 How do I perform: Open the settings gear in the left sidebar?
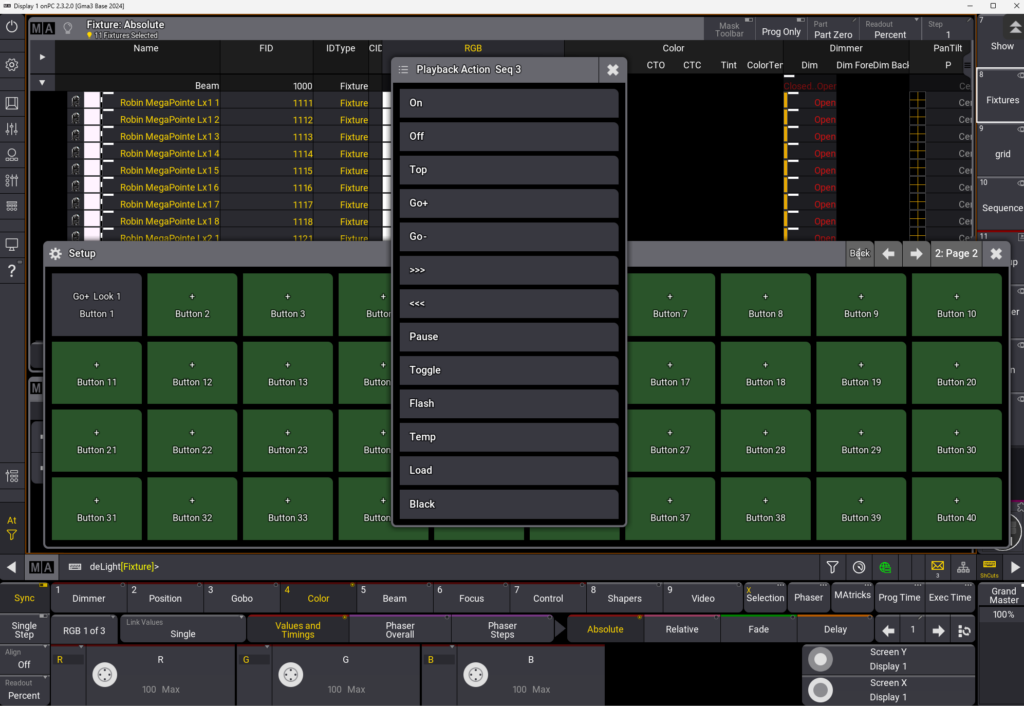coord(12,65)
